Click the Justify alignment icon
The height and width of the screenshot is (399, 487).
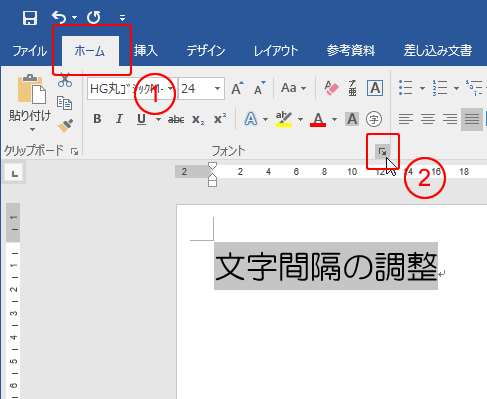coord(472,119)
